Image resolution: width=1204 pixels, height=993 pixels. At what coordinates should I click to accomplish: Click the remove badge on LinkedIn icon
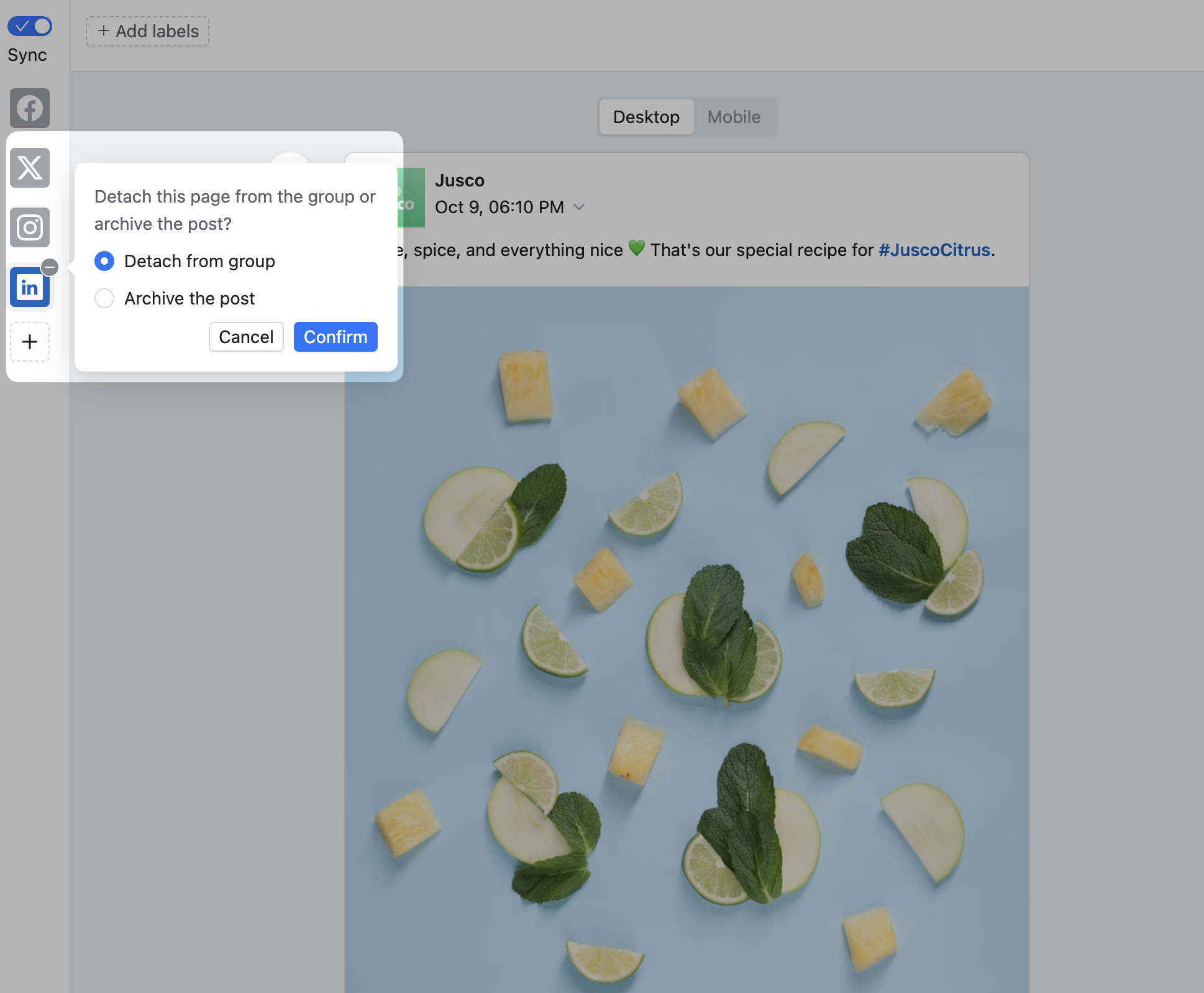click(50, 267)
